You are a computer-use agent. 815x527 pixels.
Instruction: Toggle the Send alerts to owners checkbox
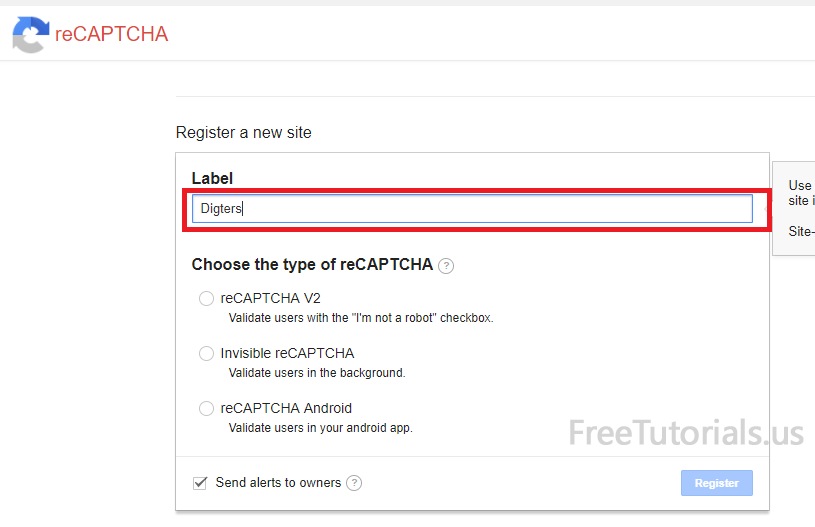pos(200,483)
